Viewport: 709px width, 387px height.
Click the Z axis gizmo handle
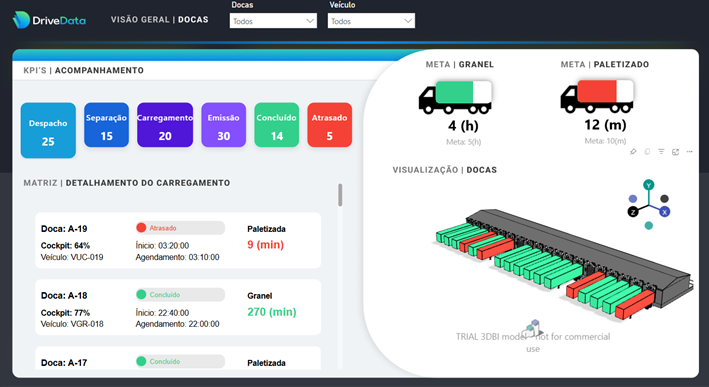[633, 212]
